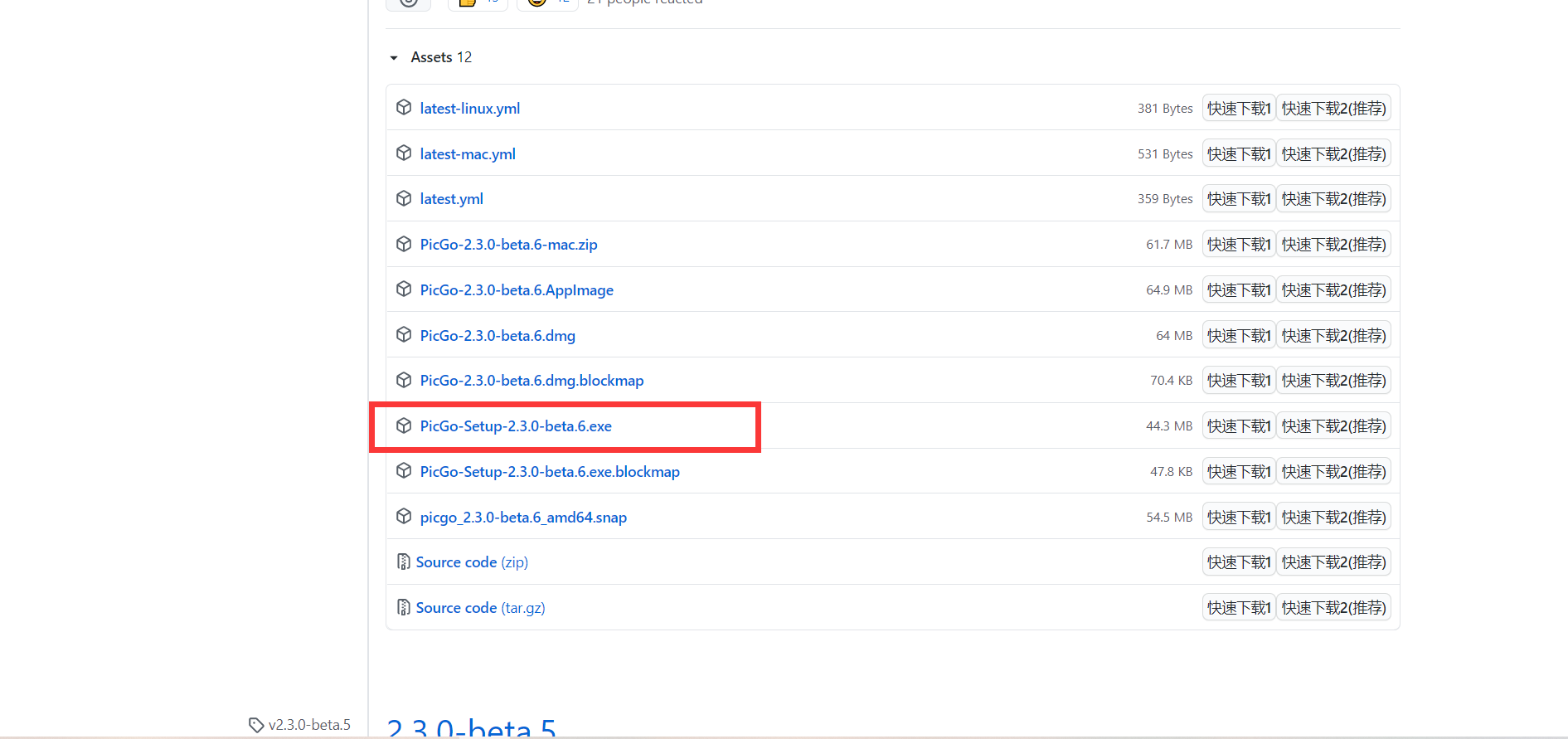Screen dimensions: 1568x739
Task: Click 快速下载2(推荐) for the 44.3 MB exe
Action: click(1334, 426)
